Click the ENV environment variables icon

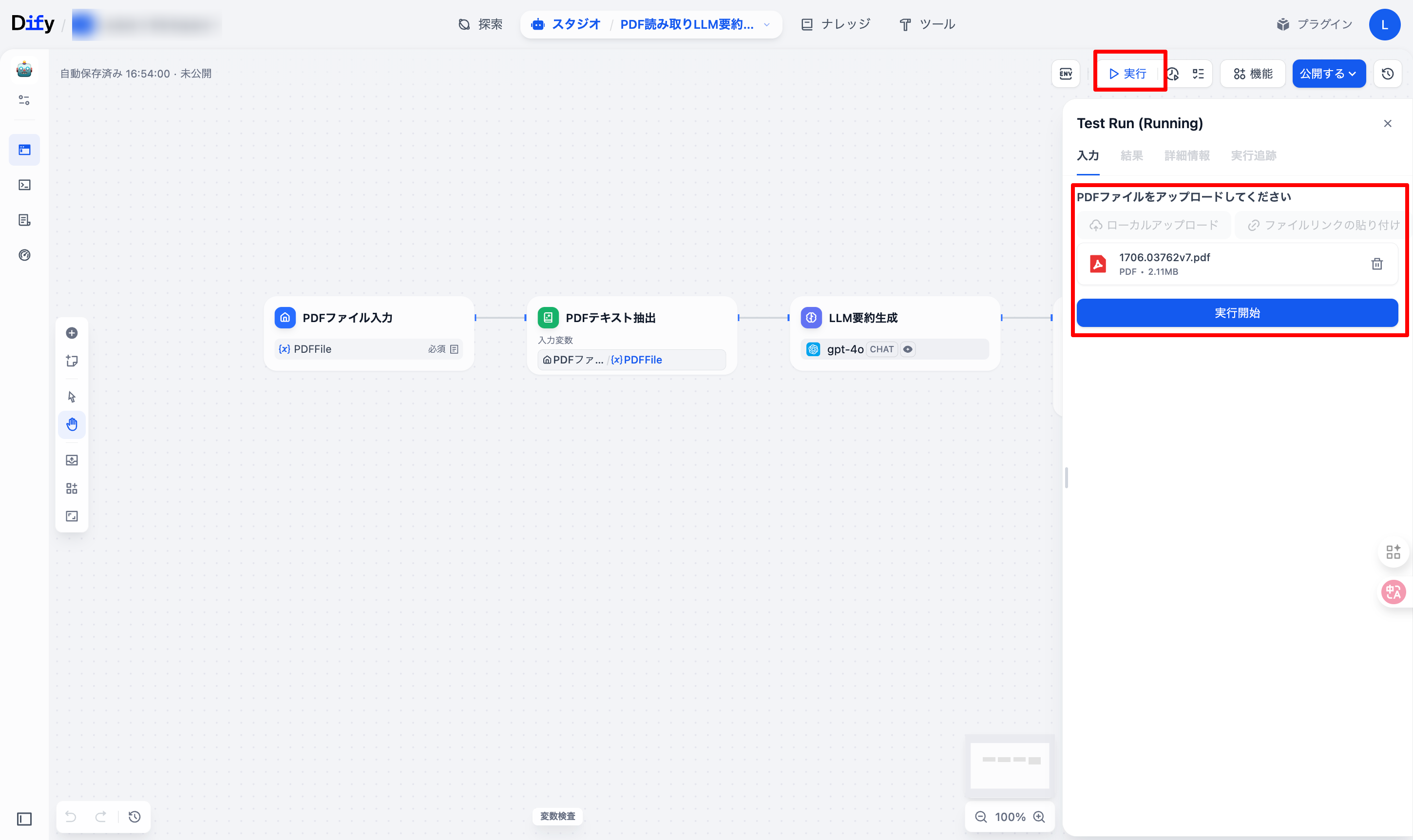click(1065, 74)
